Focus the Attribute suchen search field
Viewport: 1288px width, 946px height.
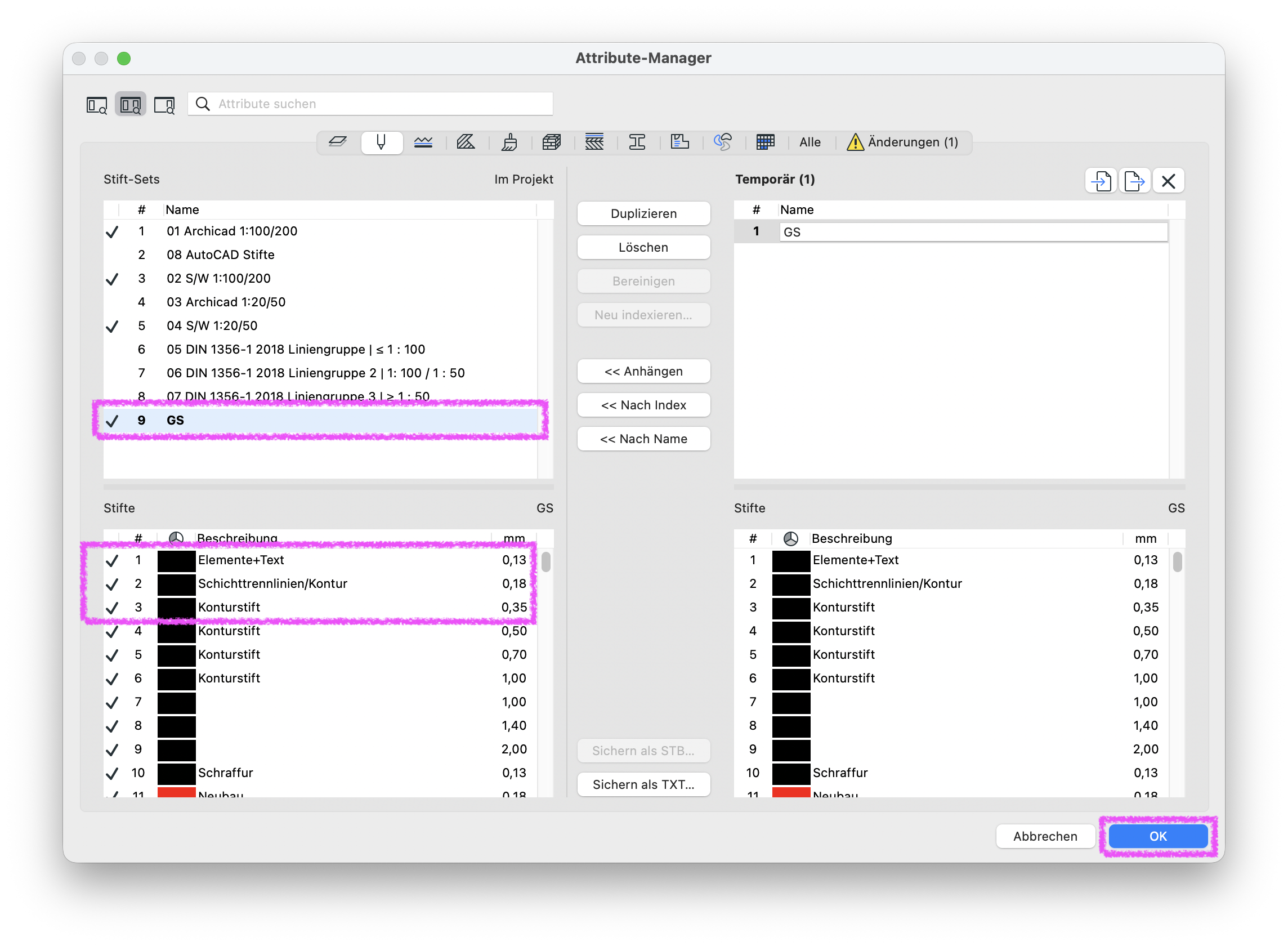(x=370, y=104)
